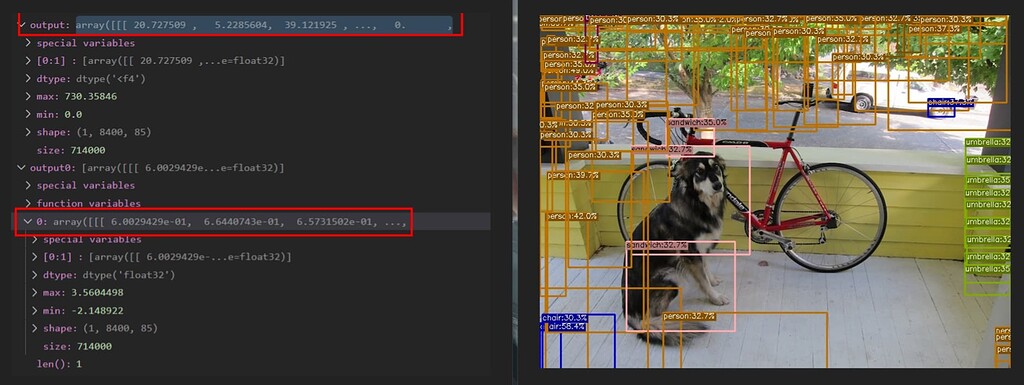
Task: Click the sandwich:35.0% detection label
Action: point(697,122)
